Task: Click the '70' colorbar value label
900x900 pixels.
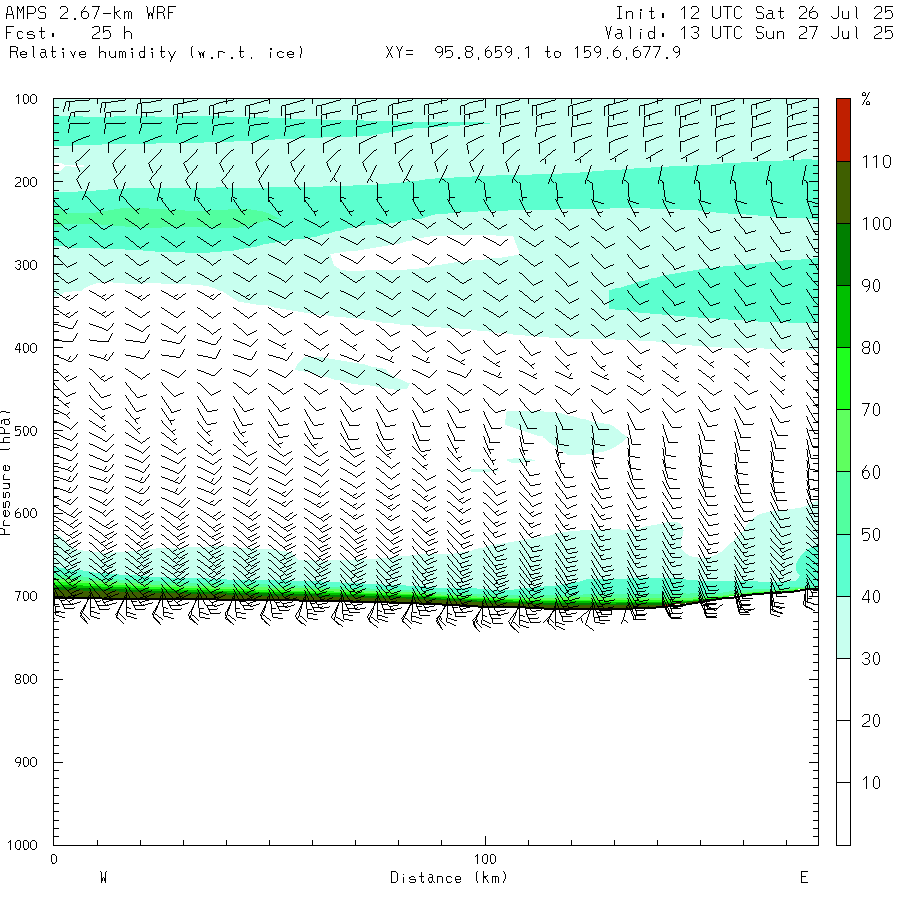Action: (871, 410)
